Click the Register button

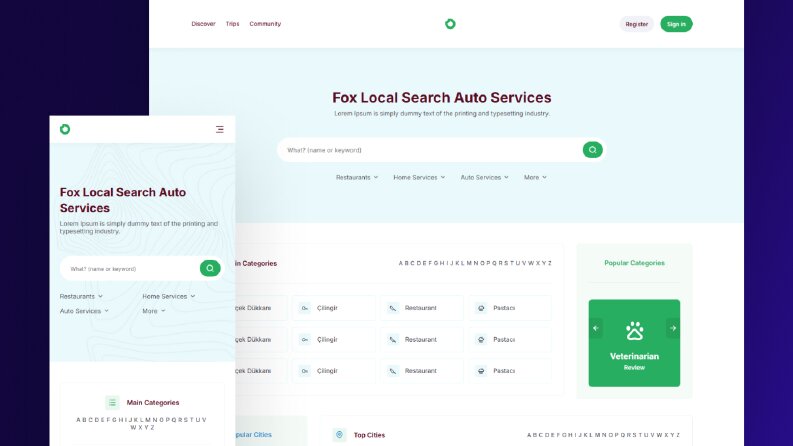[637, 24]
